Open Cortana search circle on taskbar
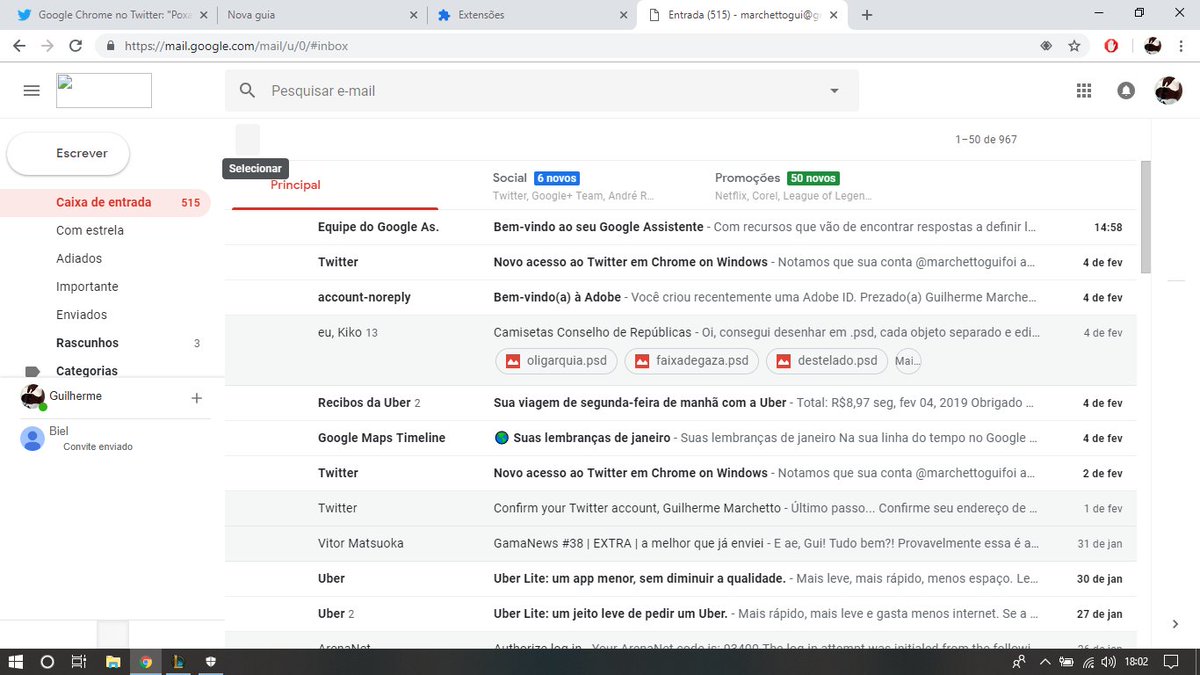 (47, 662)
